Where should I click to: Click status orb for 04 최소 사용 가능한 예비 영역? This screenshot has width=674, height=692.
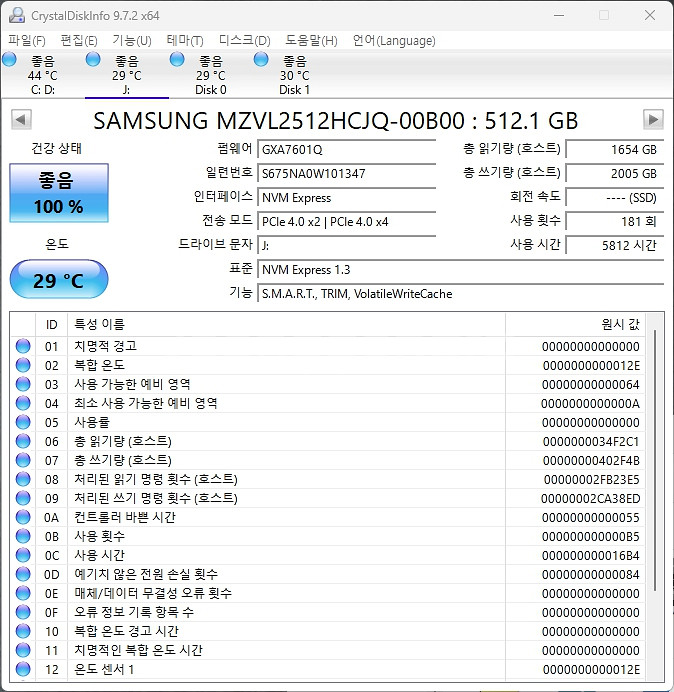[23, 403]
